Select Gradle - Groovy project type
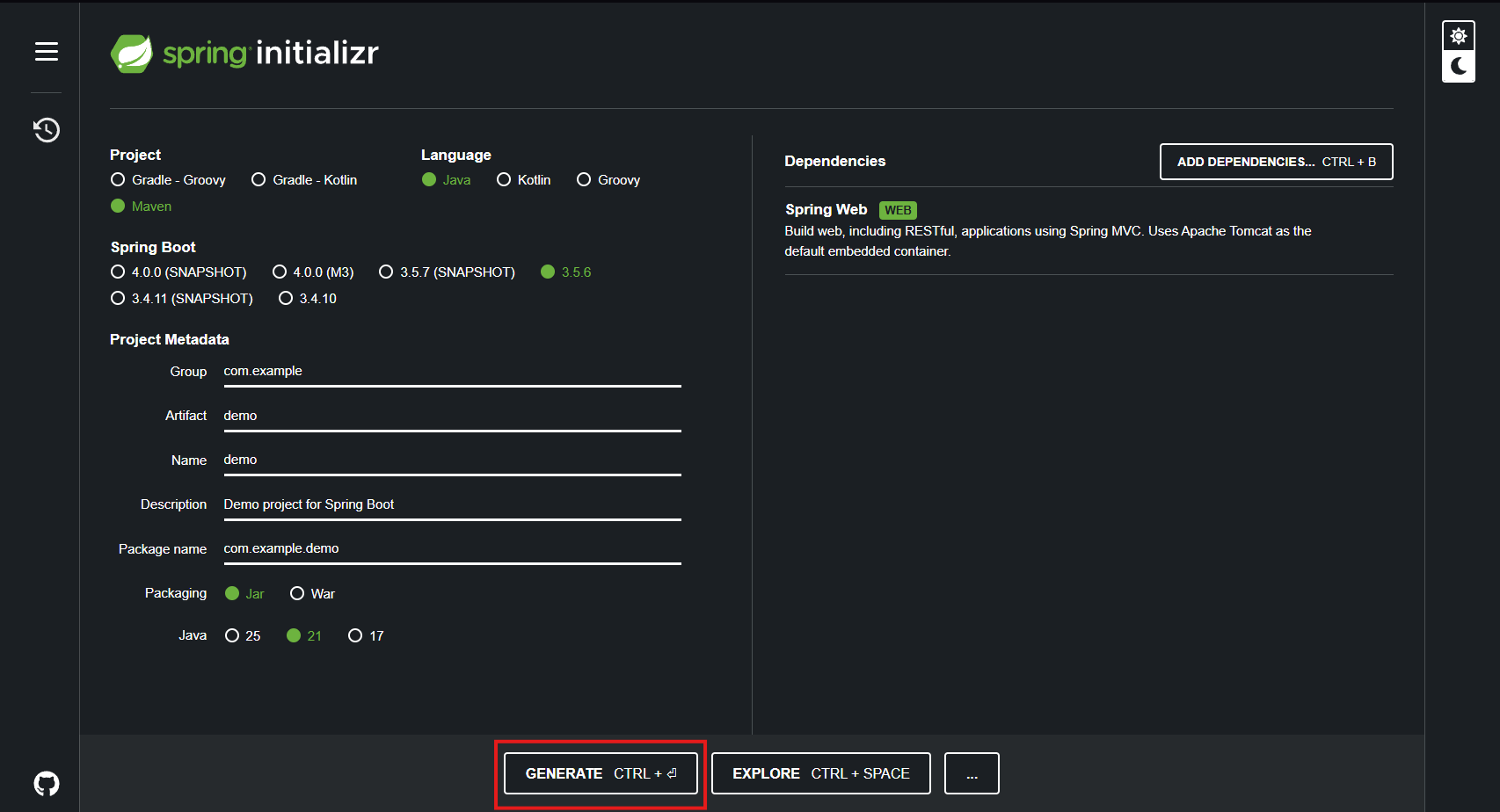This screenshot has width=1500, height=812. (x=118, y=180)
